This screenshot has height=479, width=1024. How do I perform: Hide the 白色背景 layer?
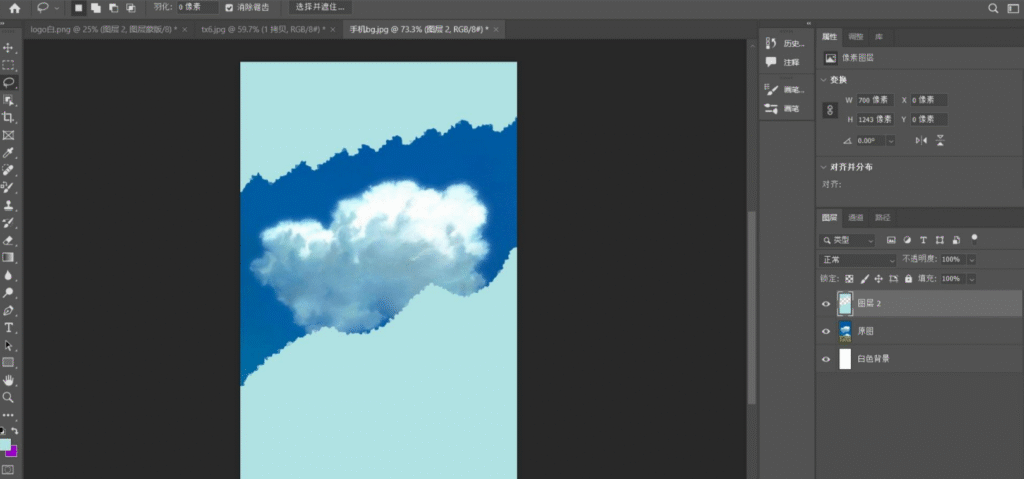click(826, 359)
